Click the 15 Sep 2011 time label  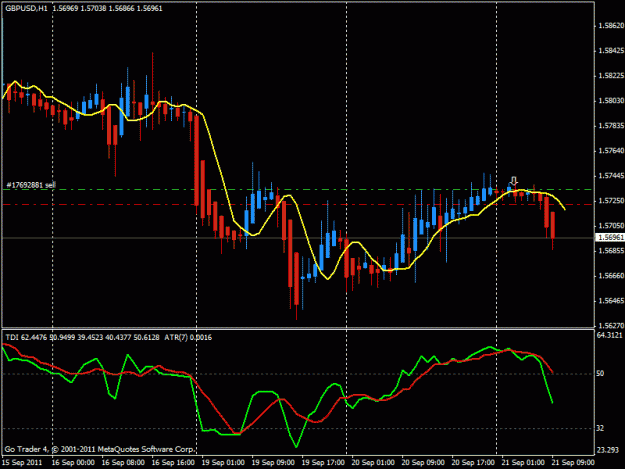coord(22,463)
